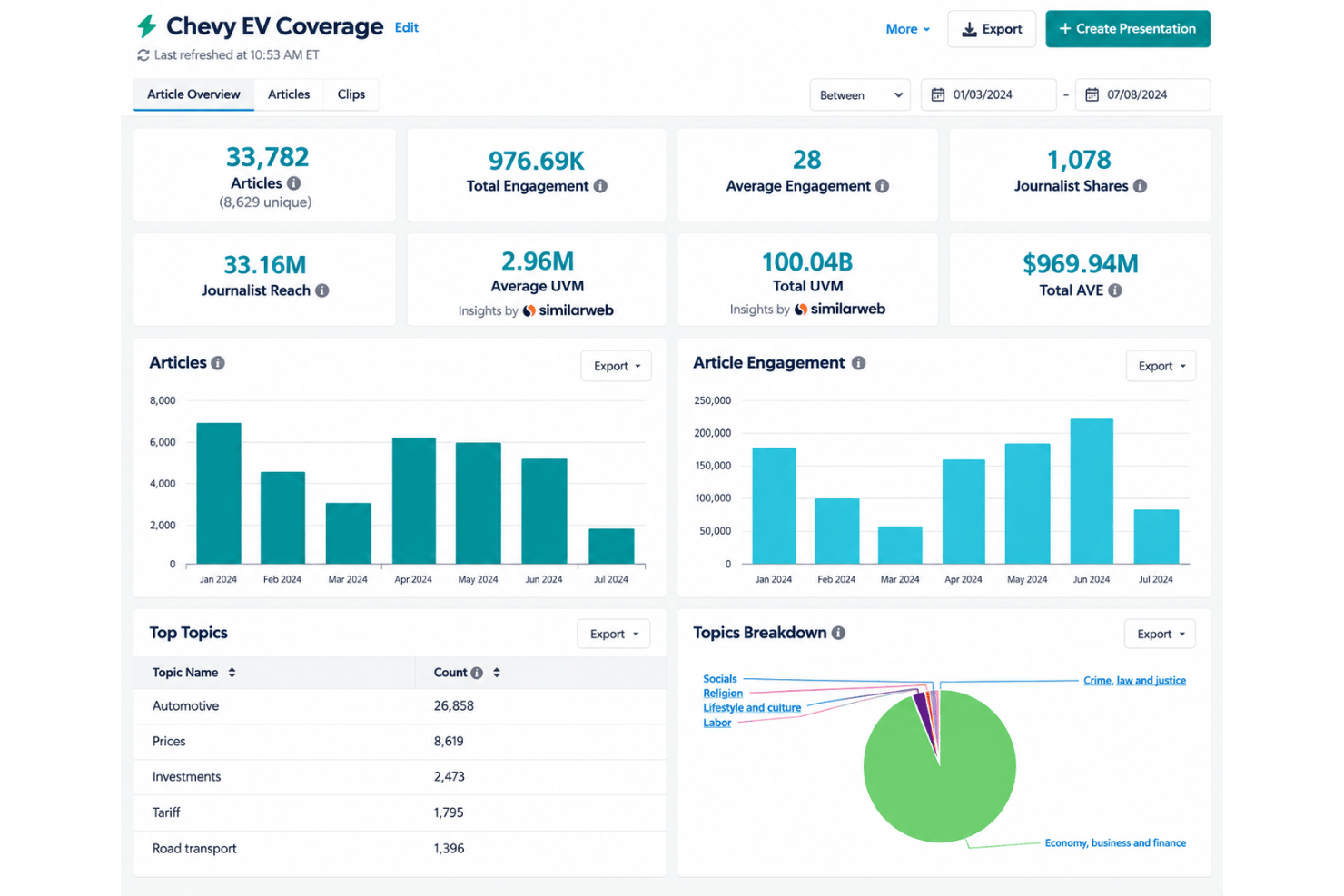Image resolution: width=1344 pixels, height=896 pixels.
Task: Click the end date field 07/08/2024
Action: click(1142, 94)
